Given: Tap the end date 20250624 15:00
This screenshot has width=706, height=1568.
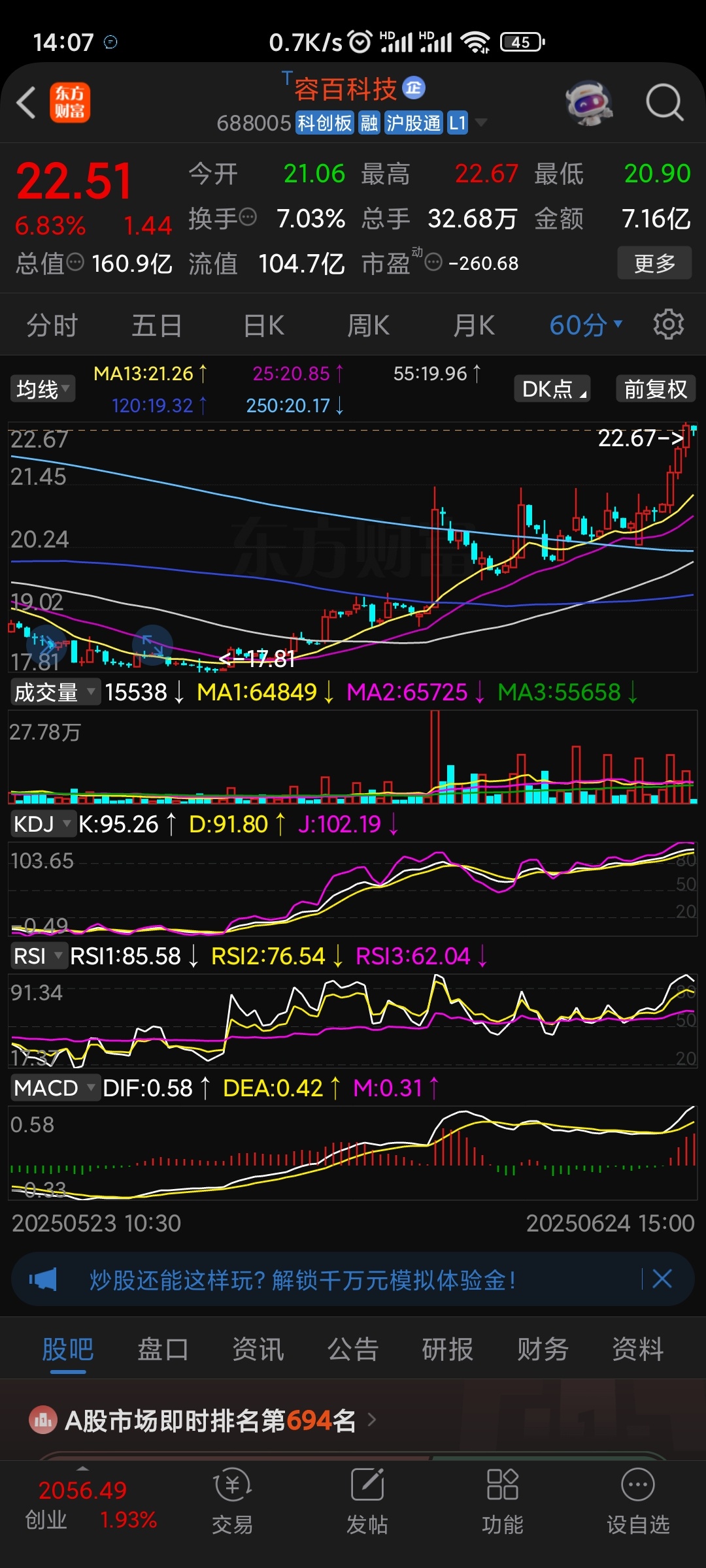Looking at the screenshot, I should point(610,1222).
